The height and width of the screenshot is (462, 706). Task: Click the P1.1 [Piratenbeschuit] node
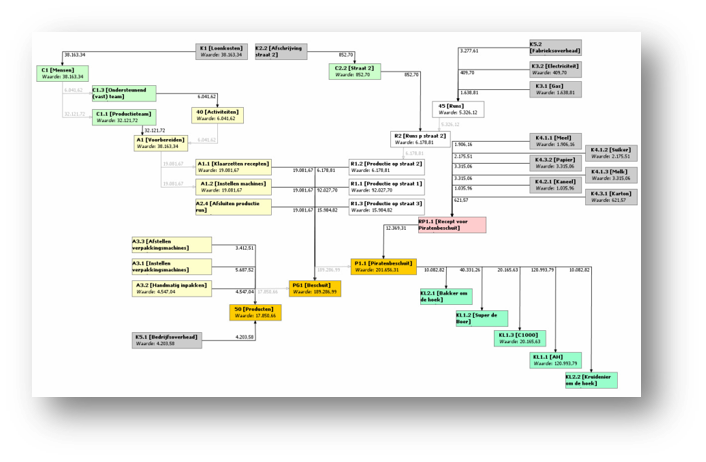point(384,267)
